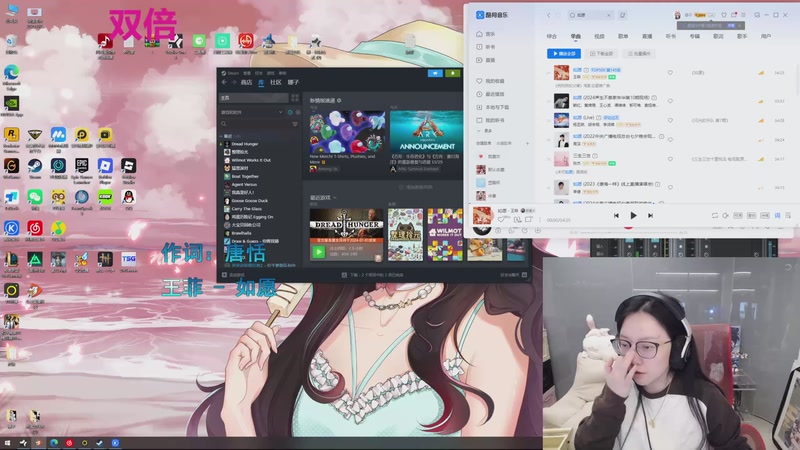Screen dimensions: 800x450
Task: Click Add a Game at Steam bottom
Action: (233, 275)
